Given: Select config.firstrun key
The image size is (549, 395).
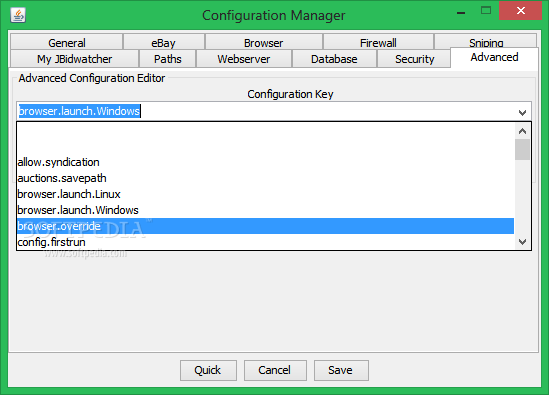Looking at the screenshot, I should (265, 242).
